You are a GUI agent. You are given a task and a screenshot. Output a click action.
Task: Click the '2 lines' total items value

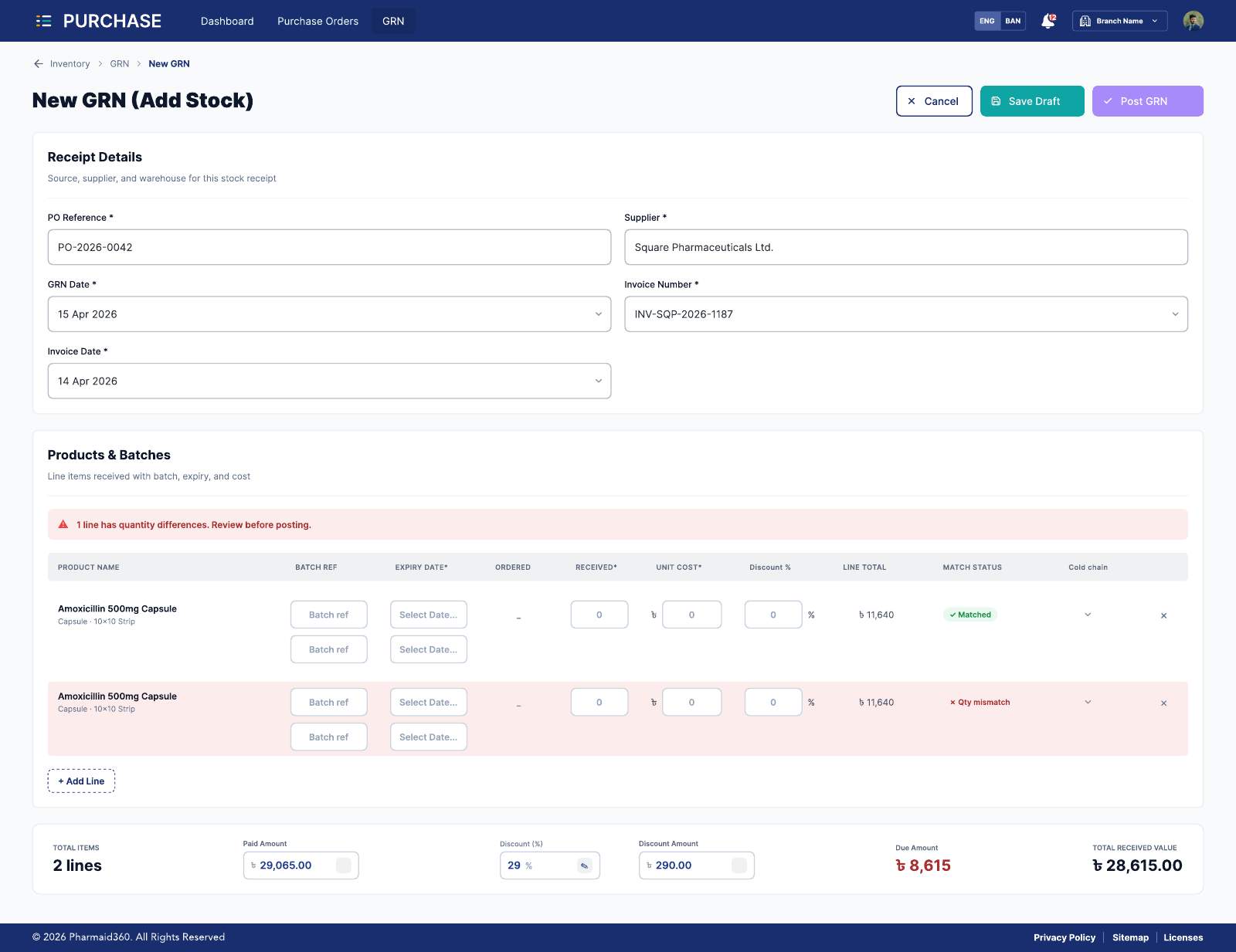77,866
